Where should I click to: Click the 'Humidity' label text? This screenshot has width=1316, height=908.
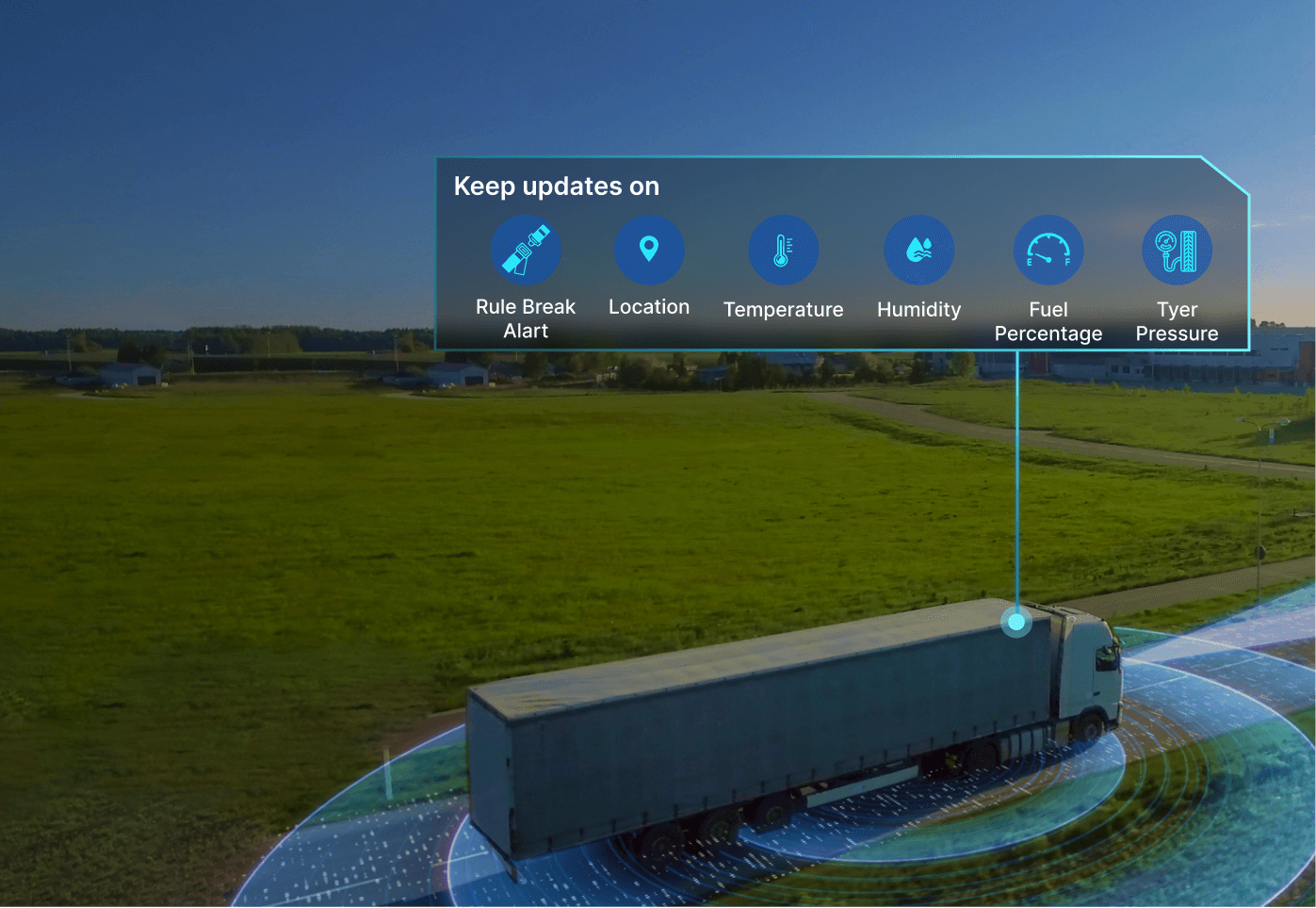pyautogui.click(x=918, y=310)
